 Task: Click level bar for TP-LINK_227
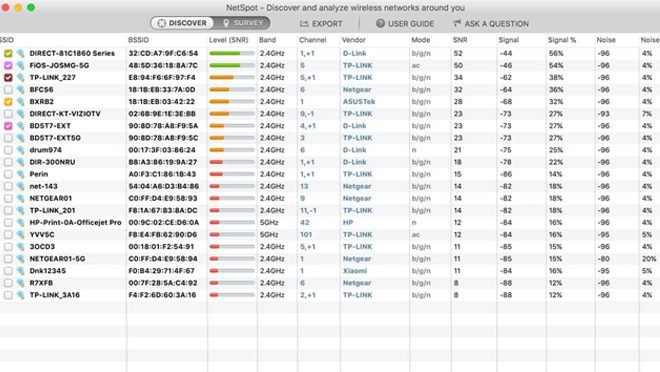(232, 77)
